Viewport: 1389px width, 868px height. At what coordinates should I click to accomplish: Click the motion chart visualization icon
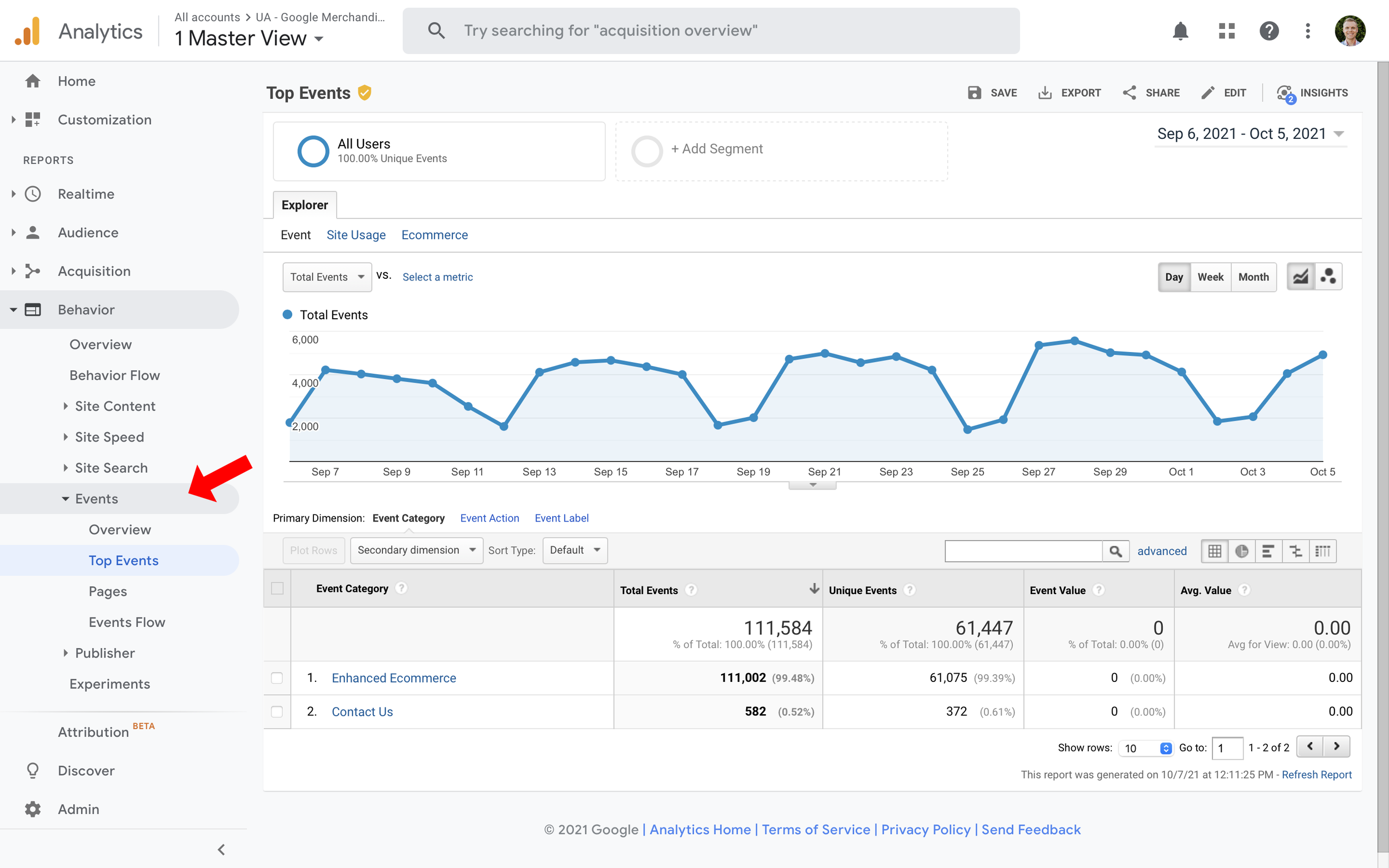(x=1328, y=276)
